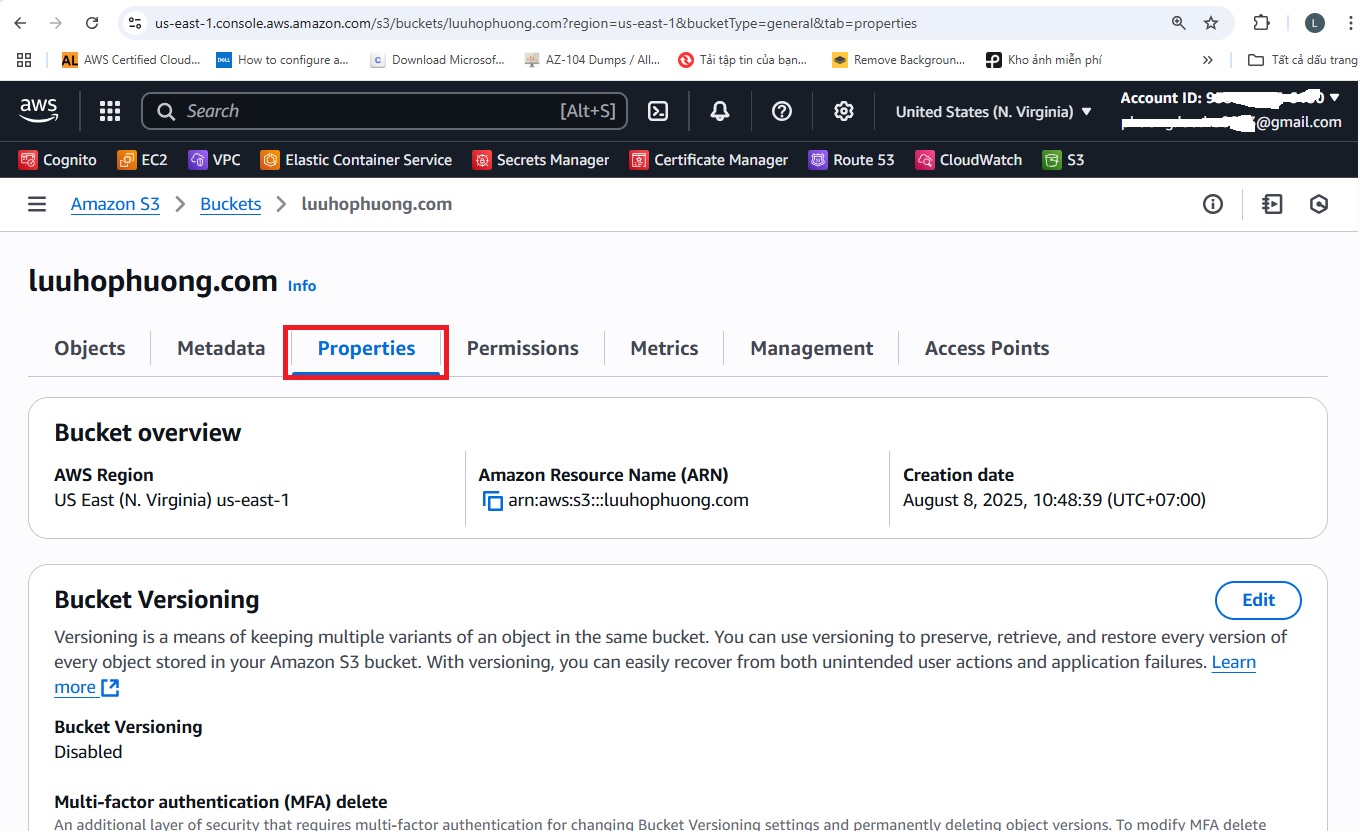This screenshot has width=1360, height=835.
Task: Expand the N. Virginia region dropdown
Action: [994, 111]
